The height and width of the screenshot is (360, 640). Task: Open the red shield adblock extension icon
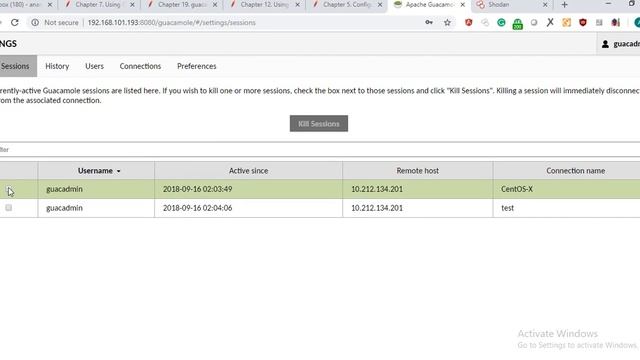[583, 22]
